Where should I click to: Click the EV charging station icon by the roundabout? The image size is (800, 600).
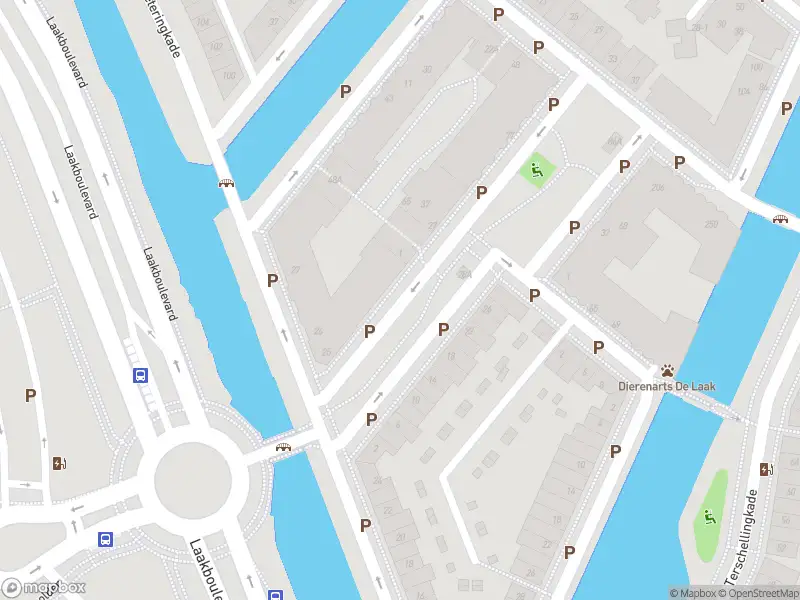[59, 463]
